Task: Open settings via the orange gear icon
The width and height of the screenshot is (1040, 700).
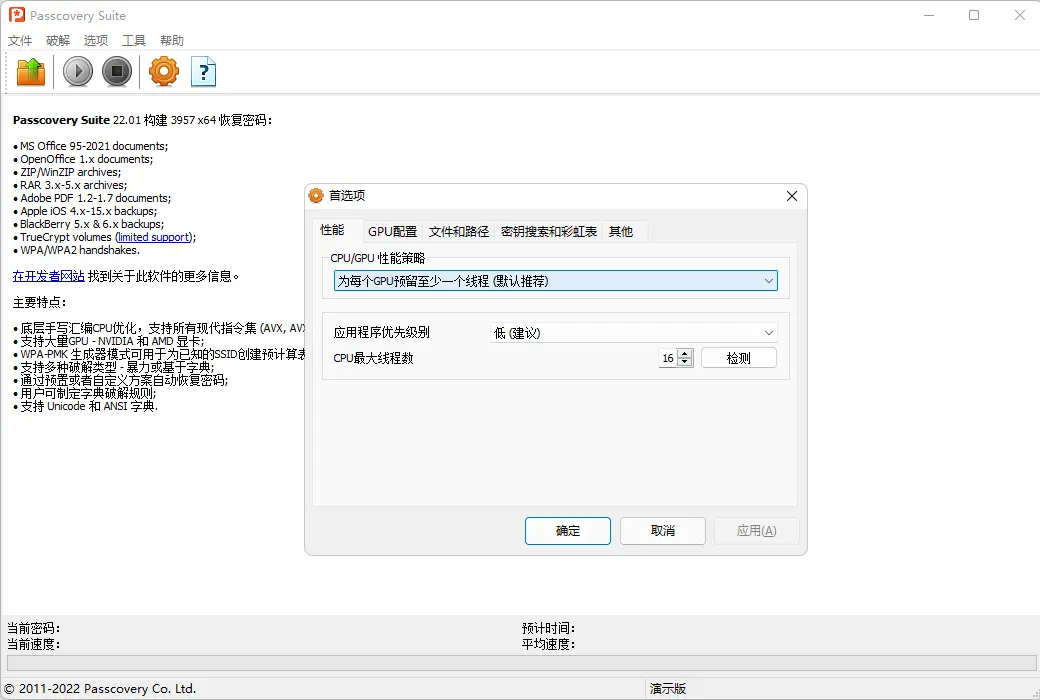Action: click(164, 72)
